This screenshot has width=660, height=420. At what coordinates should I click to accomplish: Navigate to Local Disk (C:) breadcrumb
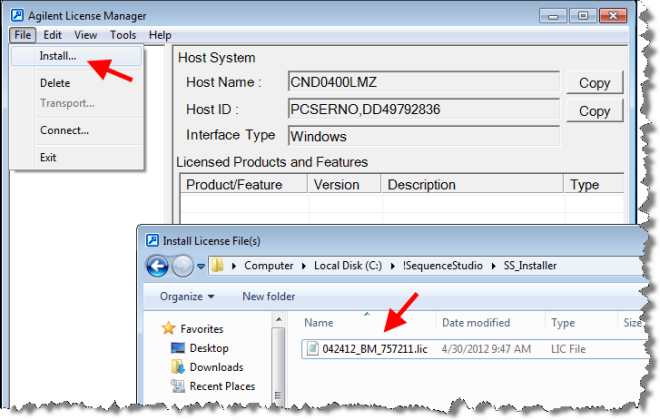348,266
